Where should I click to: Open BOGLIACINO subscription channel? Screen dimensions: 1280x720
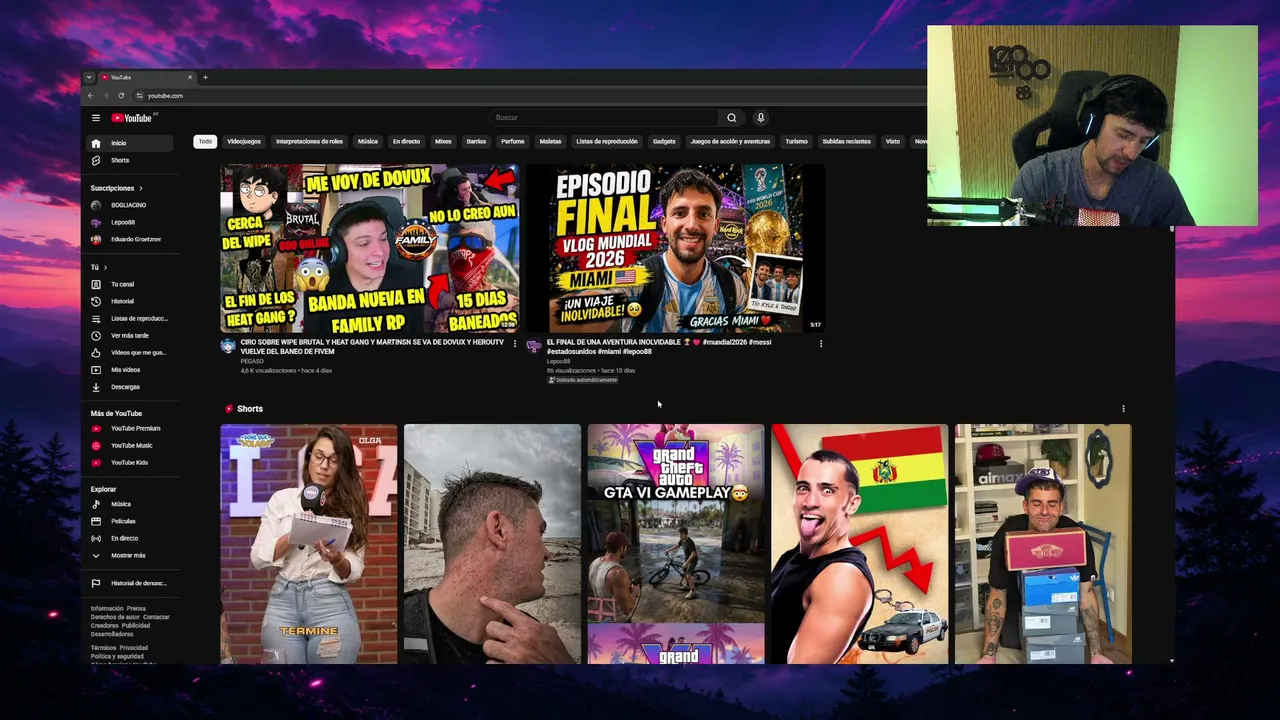130,205
